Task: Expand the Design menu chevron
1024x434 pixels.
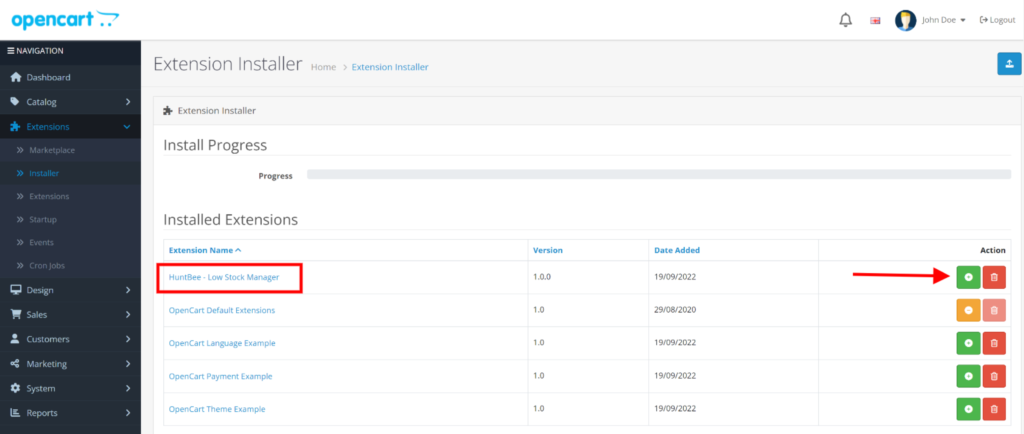Action: click(x=128, y=290)
